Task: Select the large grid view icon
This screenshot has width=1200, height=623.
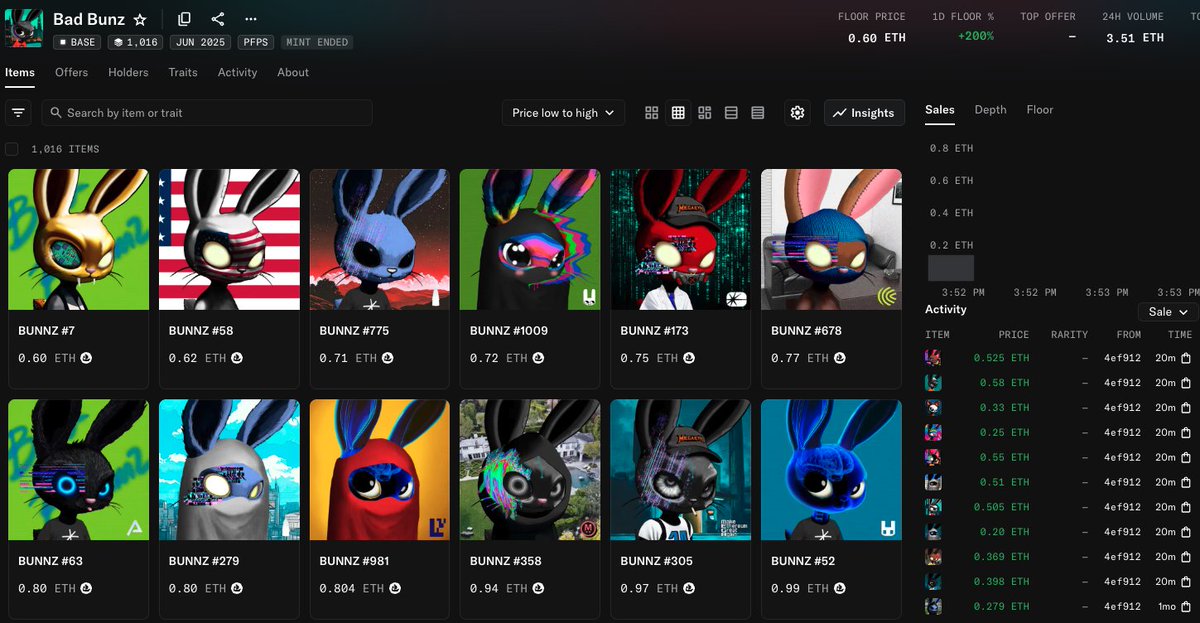Action: tap(652, 113)
